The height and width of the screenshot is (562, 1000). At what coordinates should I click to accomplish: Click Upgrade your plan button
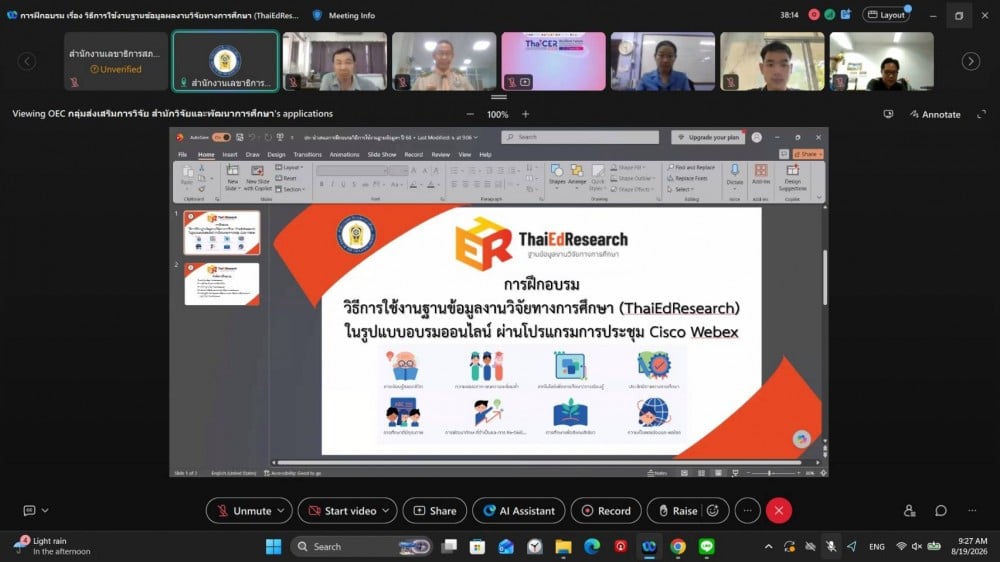click(709, 137)
